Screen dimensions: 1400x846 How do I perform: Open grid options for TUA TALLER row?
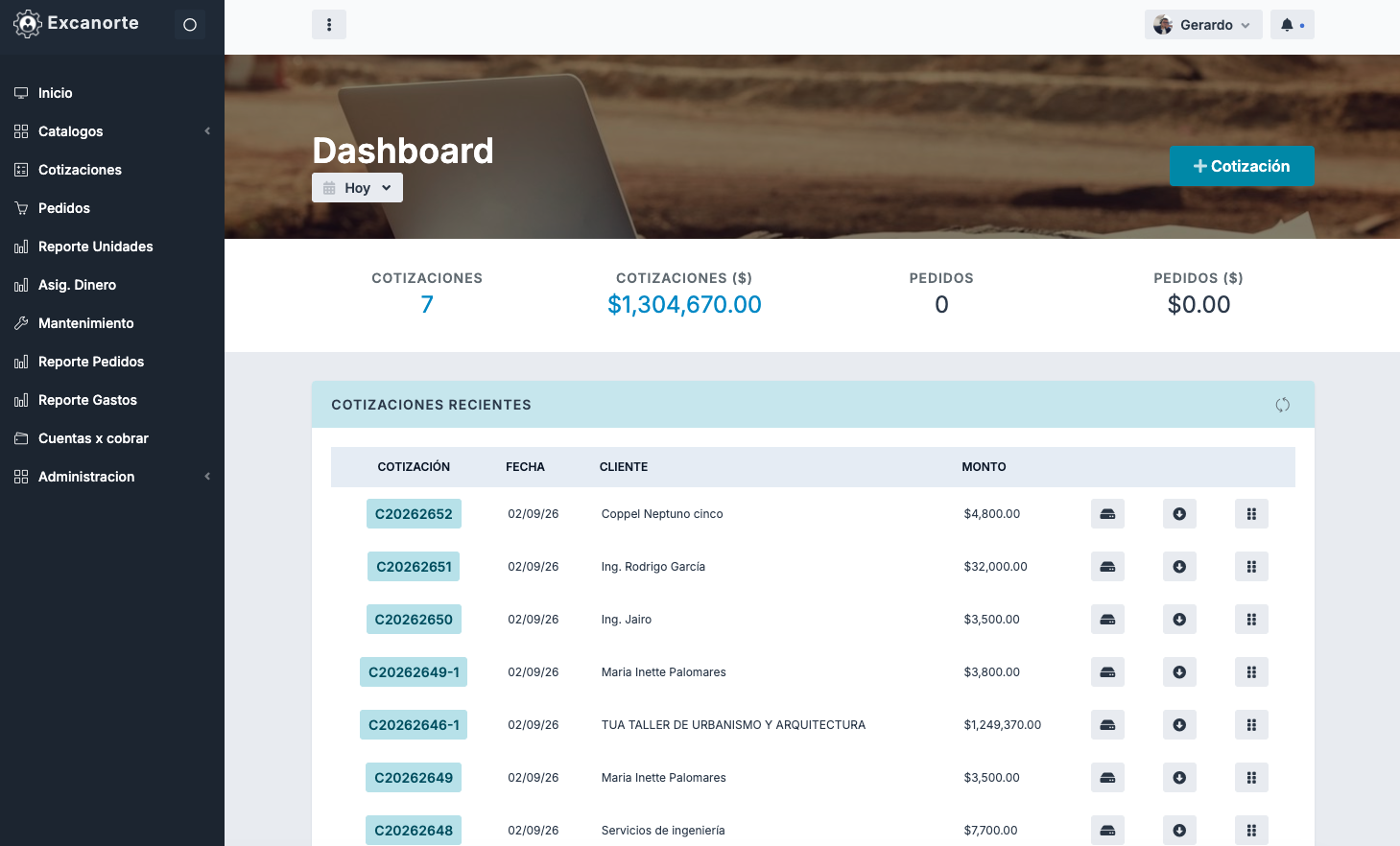[1251, 725]
